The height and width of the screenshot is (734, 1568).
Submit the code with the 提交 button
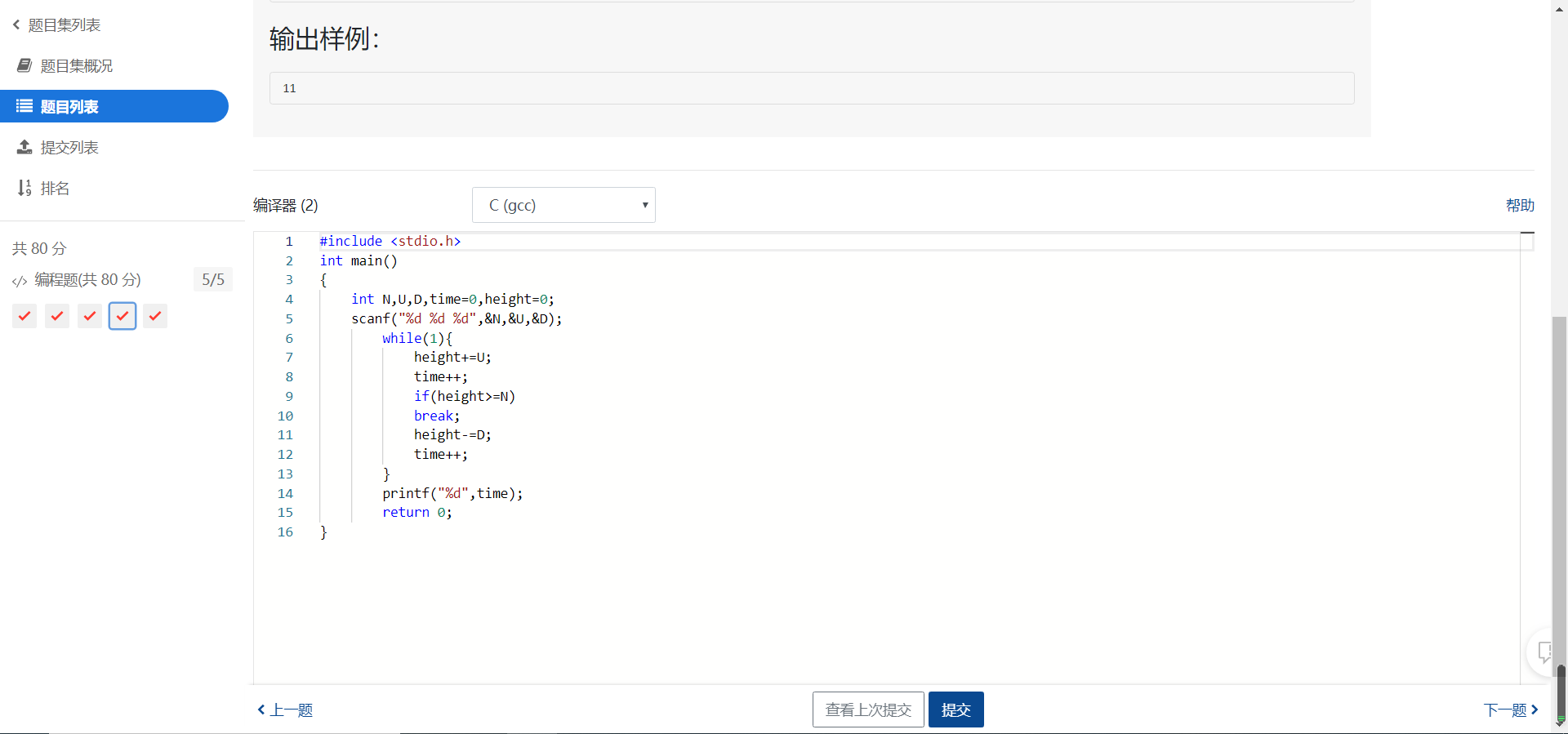[955, 710]
